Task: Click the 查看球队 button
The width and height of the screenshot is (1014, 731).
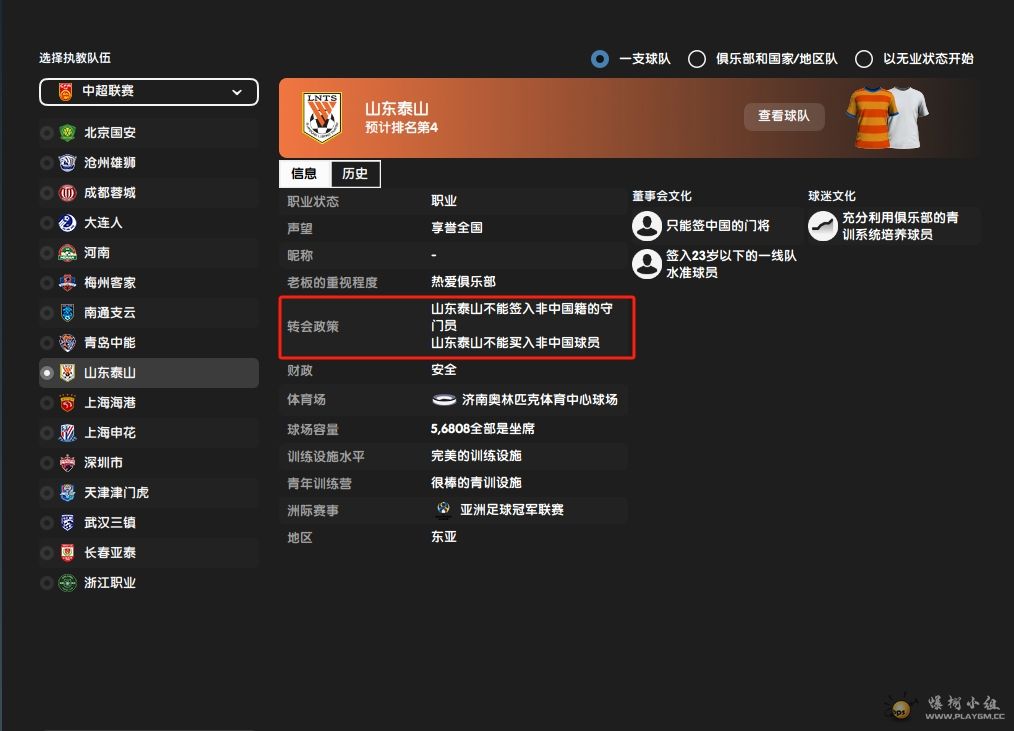Action: point(784,116)
